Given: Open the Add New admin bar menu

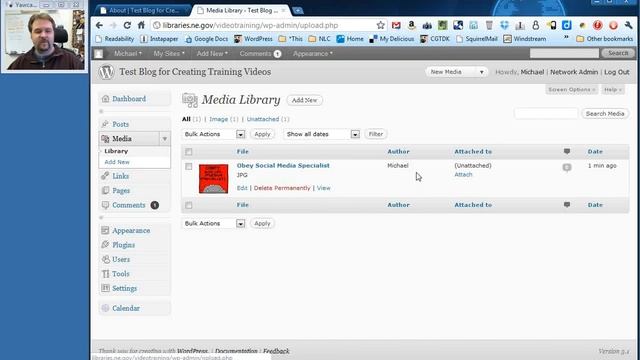Looking at the screenshot, I should [x=212, y=53].
